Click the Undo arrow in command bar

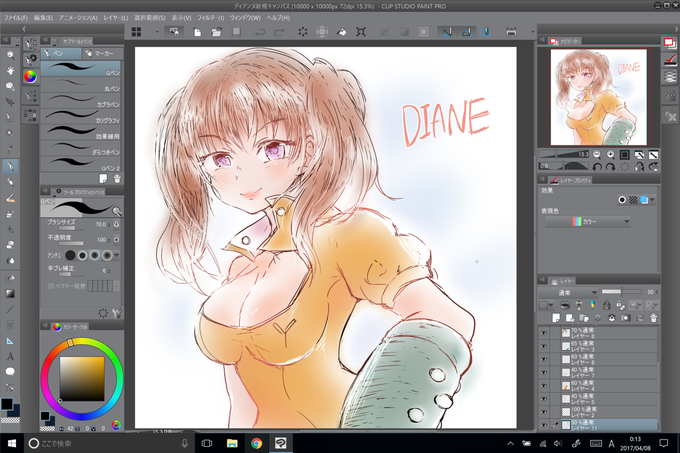click(x=260, y=32)
